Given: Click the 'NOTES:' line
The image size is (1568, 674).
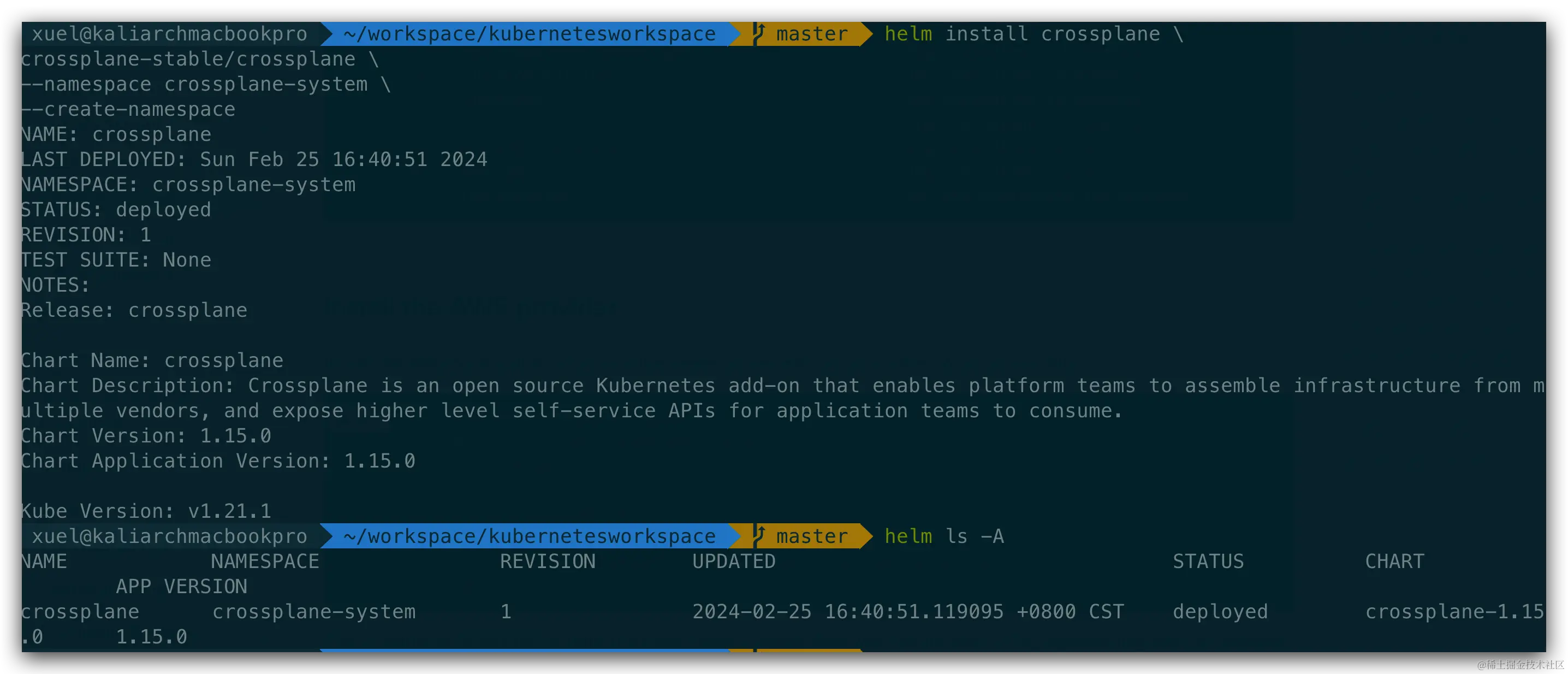Looking at the screenshot, I should [x=55, y=285].
